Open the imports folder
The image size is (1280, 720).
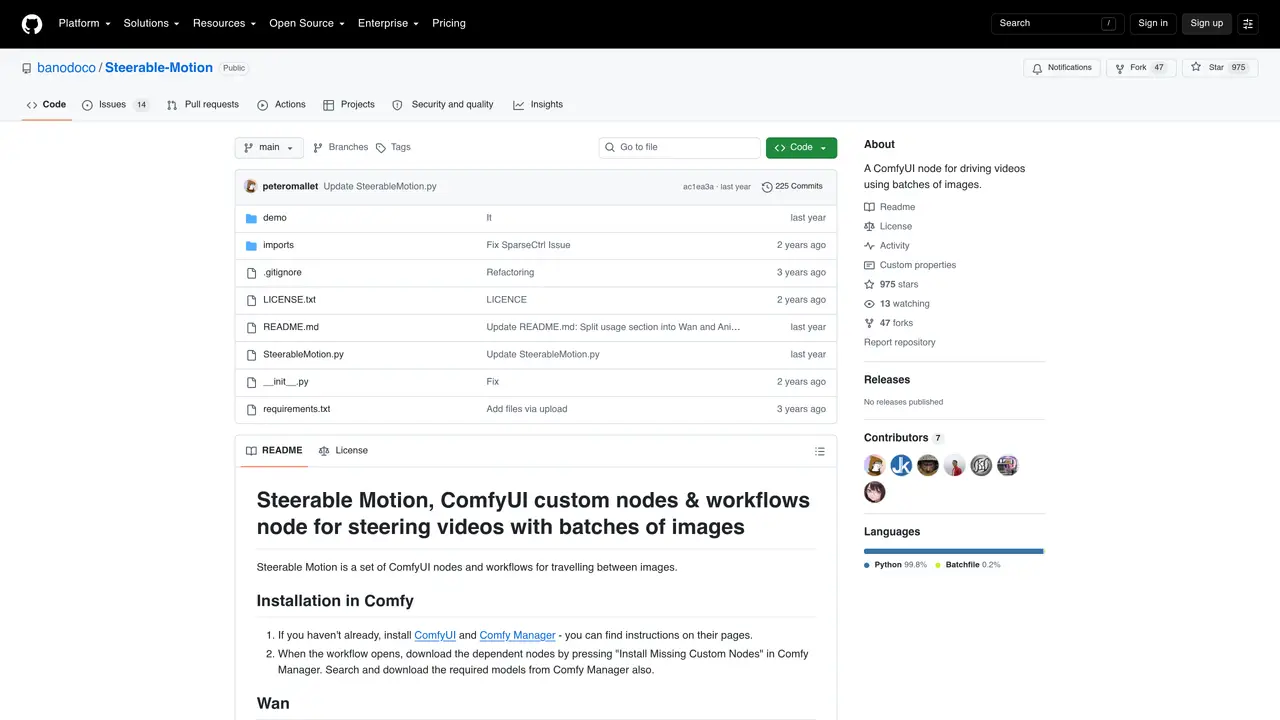point(278,245)
